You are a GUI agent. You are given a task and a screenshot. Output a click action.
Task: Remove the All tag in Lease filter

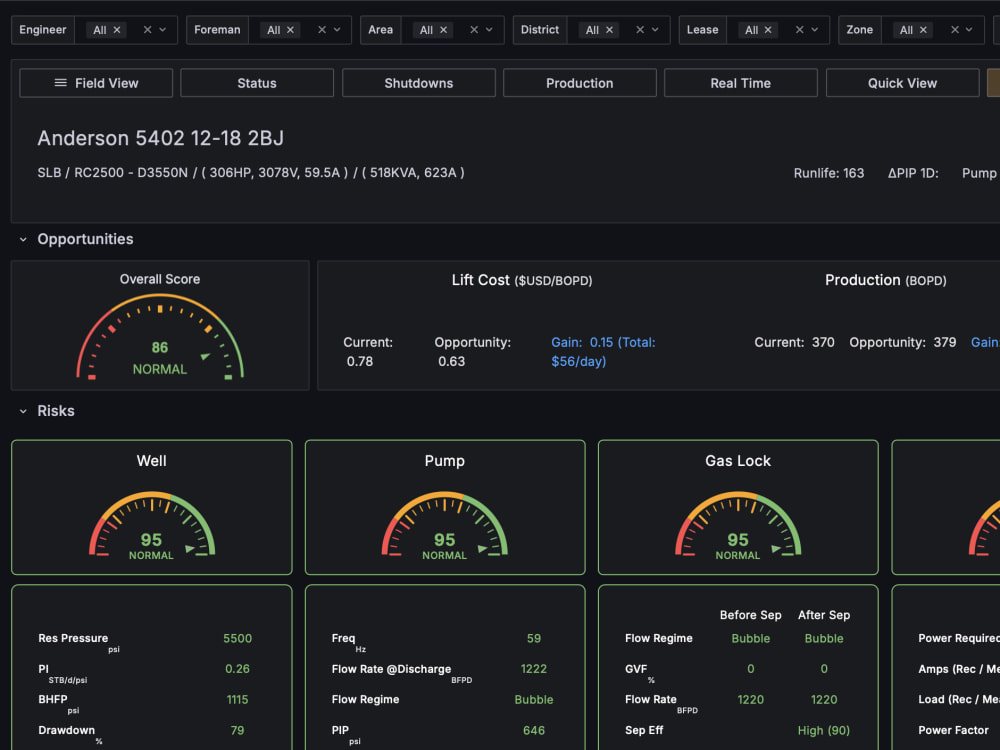768,30
